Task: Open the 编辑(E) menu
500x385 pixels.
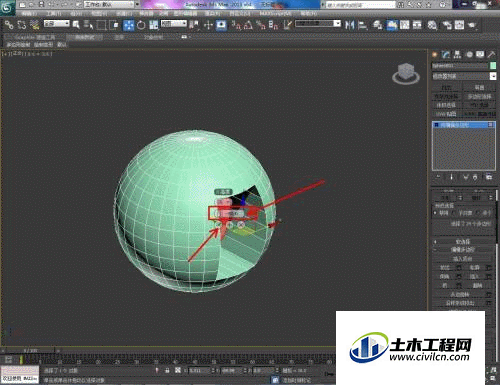Action: (30, 14)
